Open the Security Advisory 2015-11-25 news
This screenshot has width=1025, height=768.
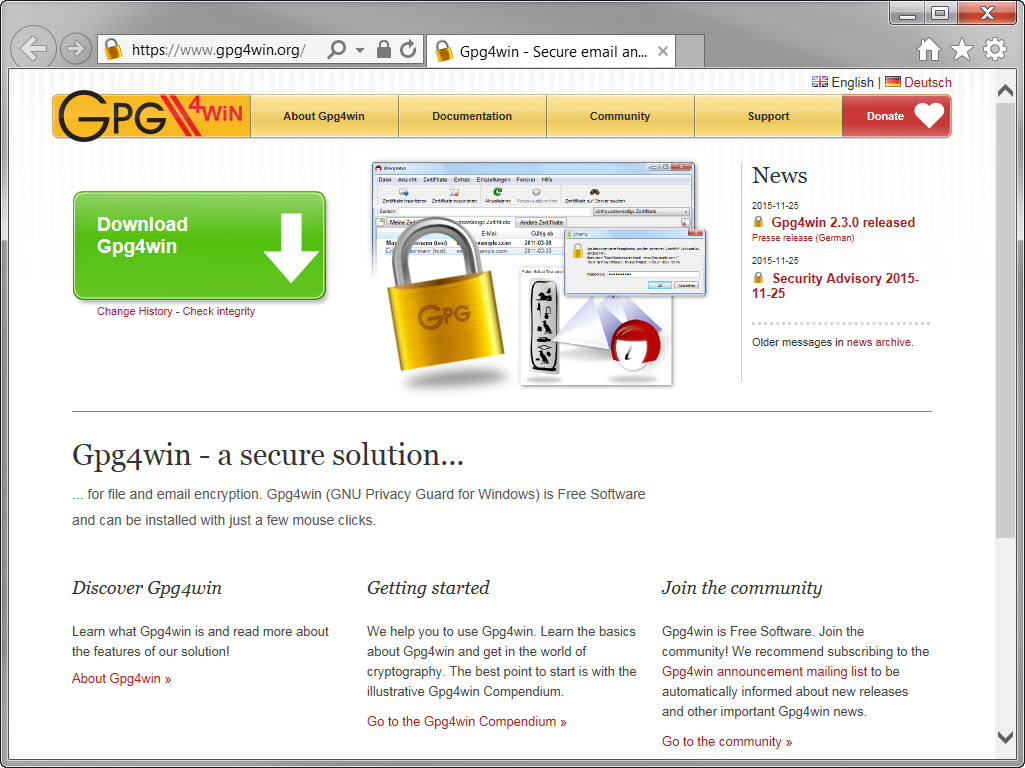(x=835, y=286)
